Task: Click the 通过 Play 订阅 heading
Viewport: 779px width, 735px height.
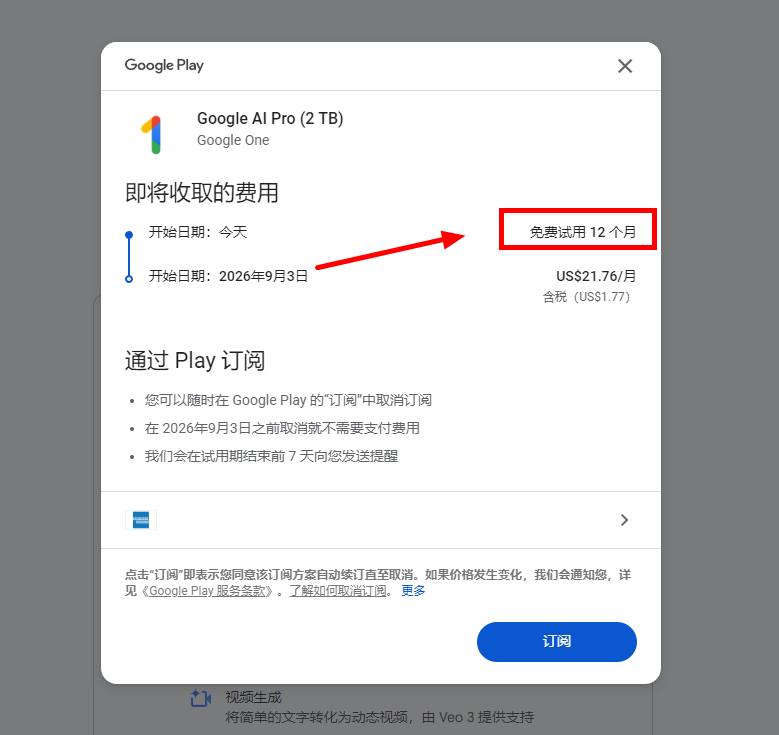Action: (195, 360)
